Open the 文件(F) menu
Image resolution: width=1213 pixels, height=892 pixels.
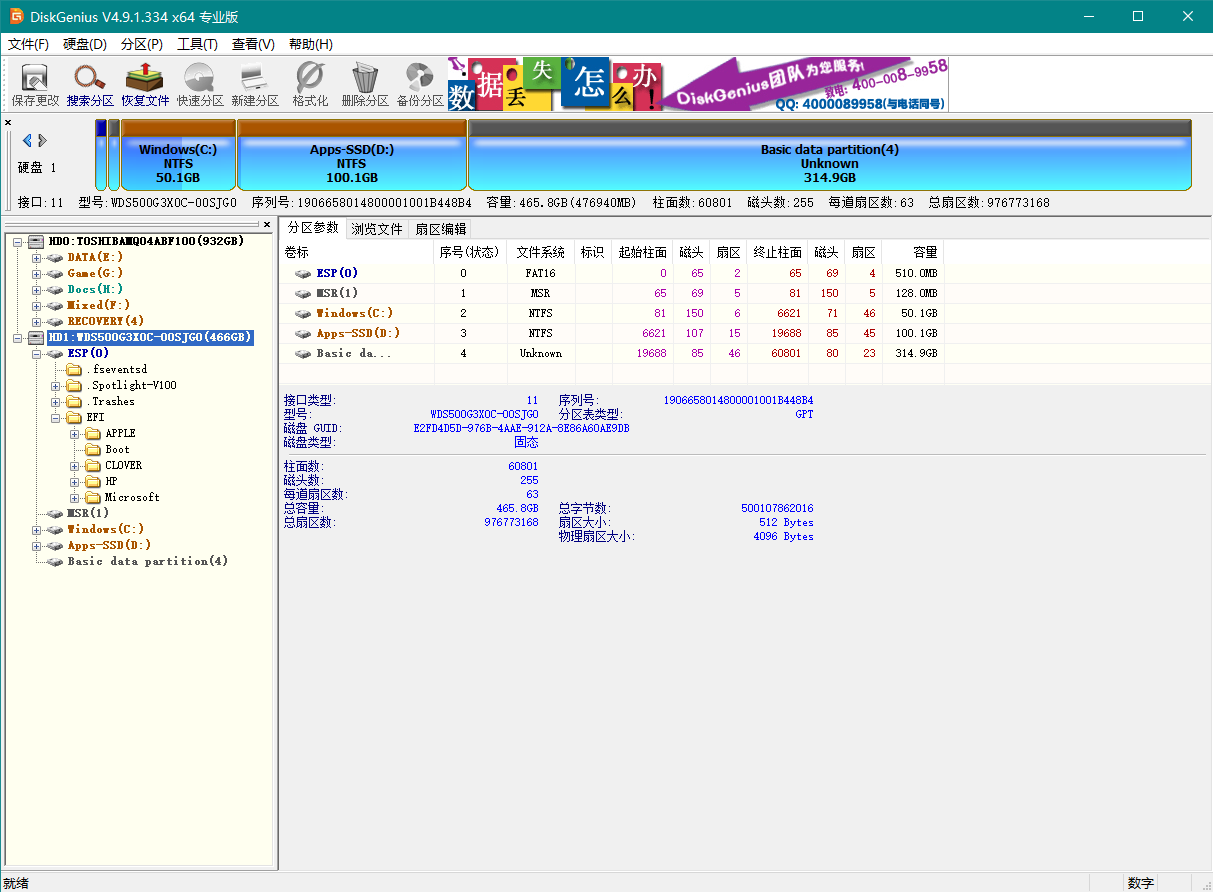28,44
